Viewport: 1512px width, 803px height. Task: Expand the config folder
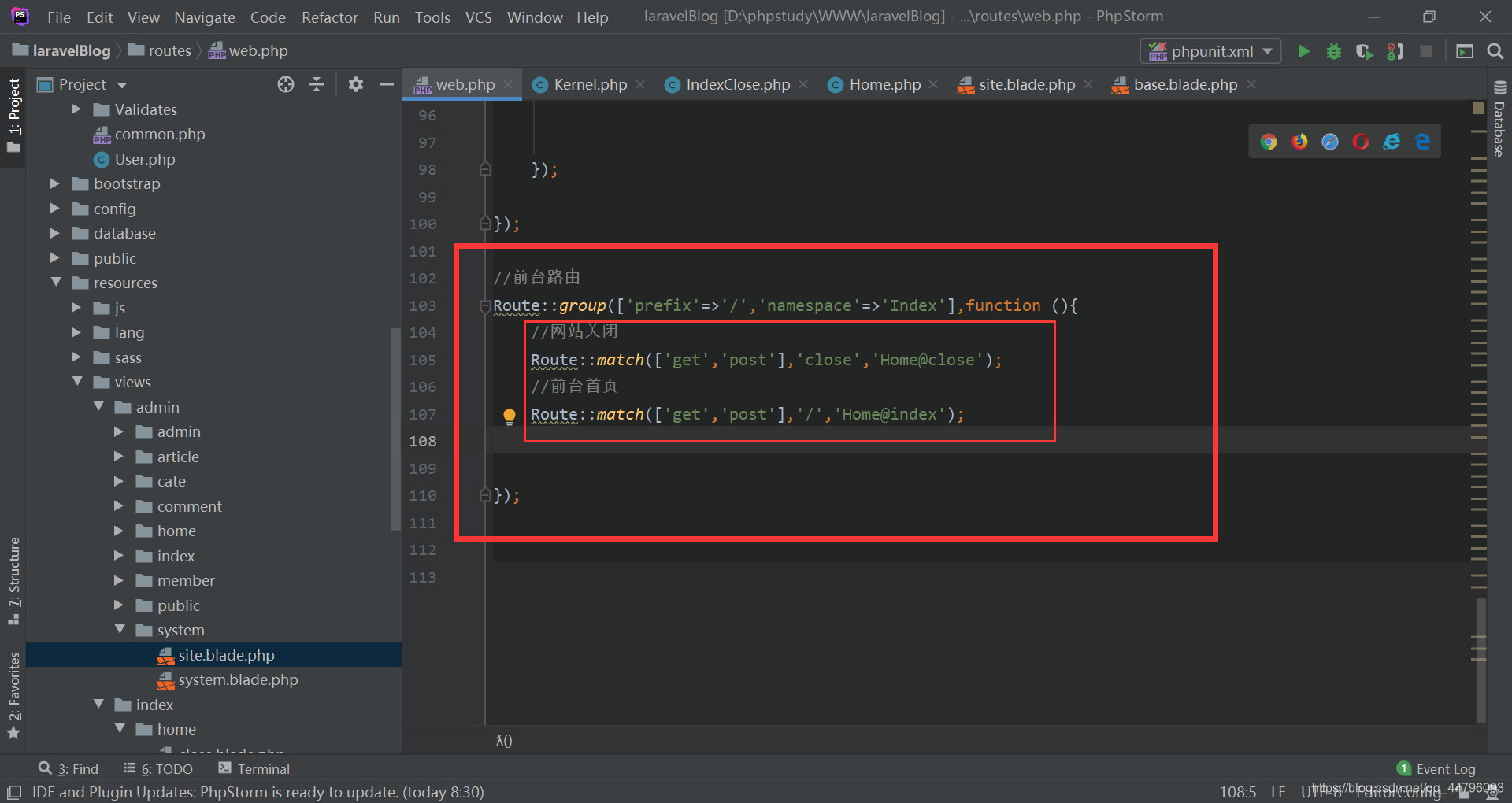pyautogui.click(x=55, y=209)
